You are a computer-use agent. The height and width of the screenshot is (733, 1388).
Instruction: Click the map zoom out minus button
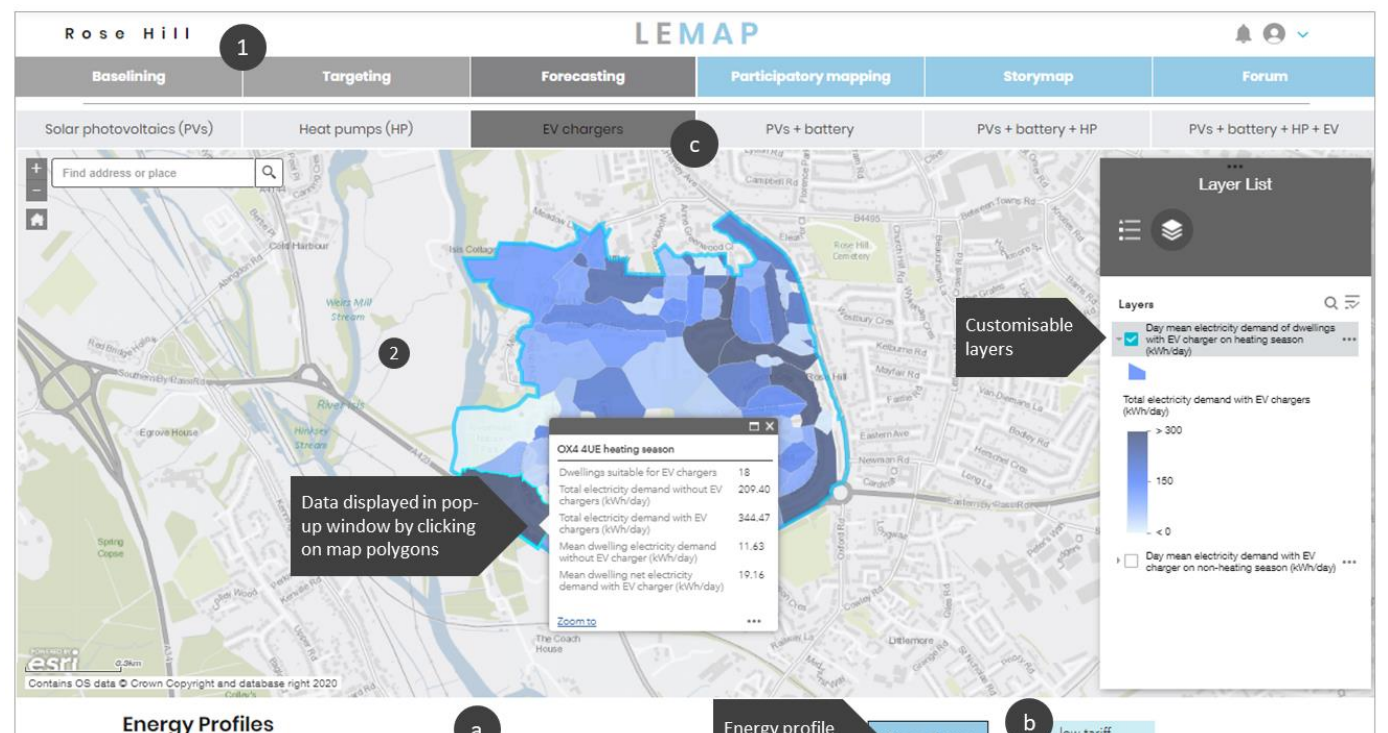(x=36, y=189)
